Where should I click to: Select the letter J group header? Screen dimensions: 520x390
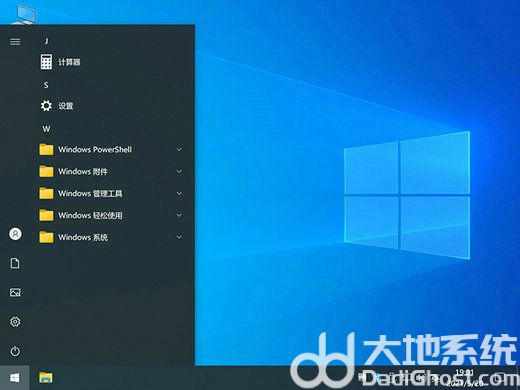[46, 41]
